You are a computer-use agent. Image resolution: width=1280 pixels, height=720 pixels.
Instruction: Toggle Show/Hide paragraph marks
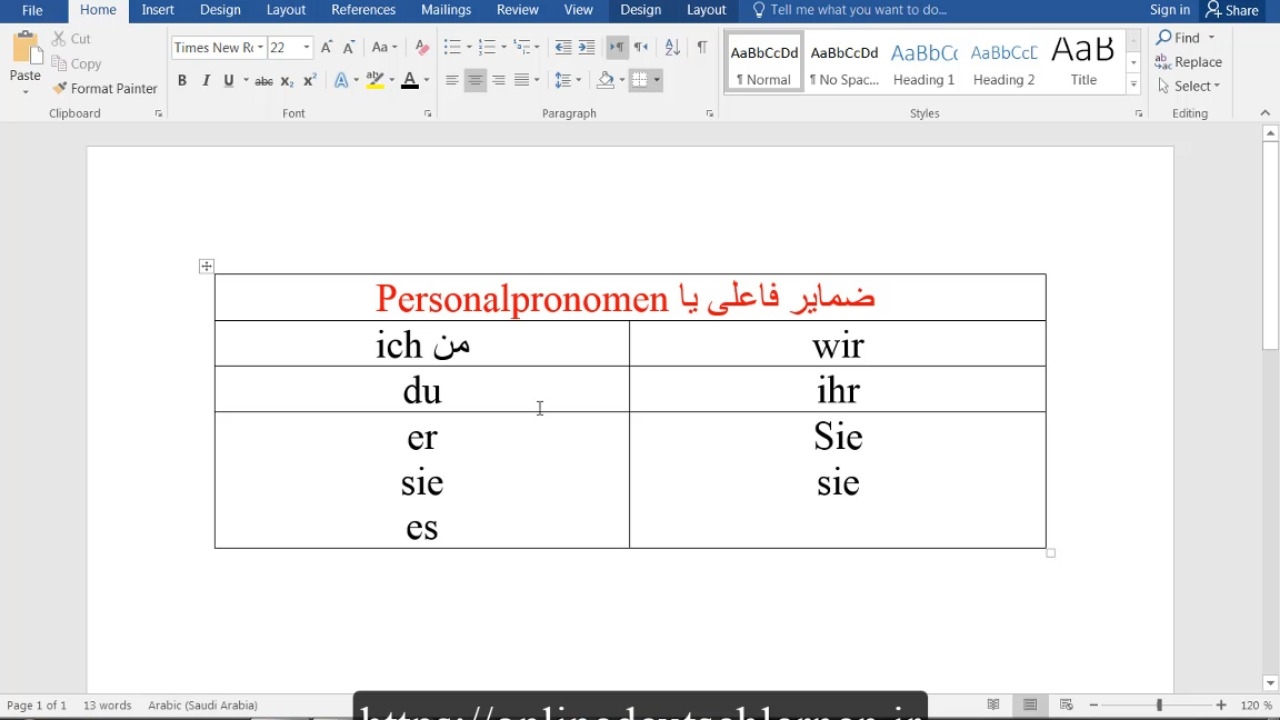701,47
